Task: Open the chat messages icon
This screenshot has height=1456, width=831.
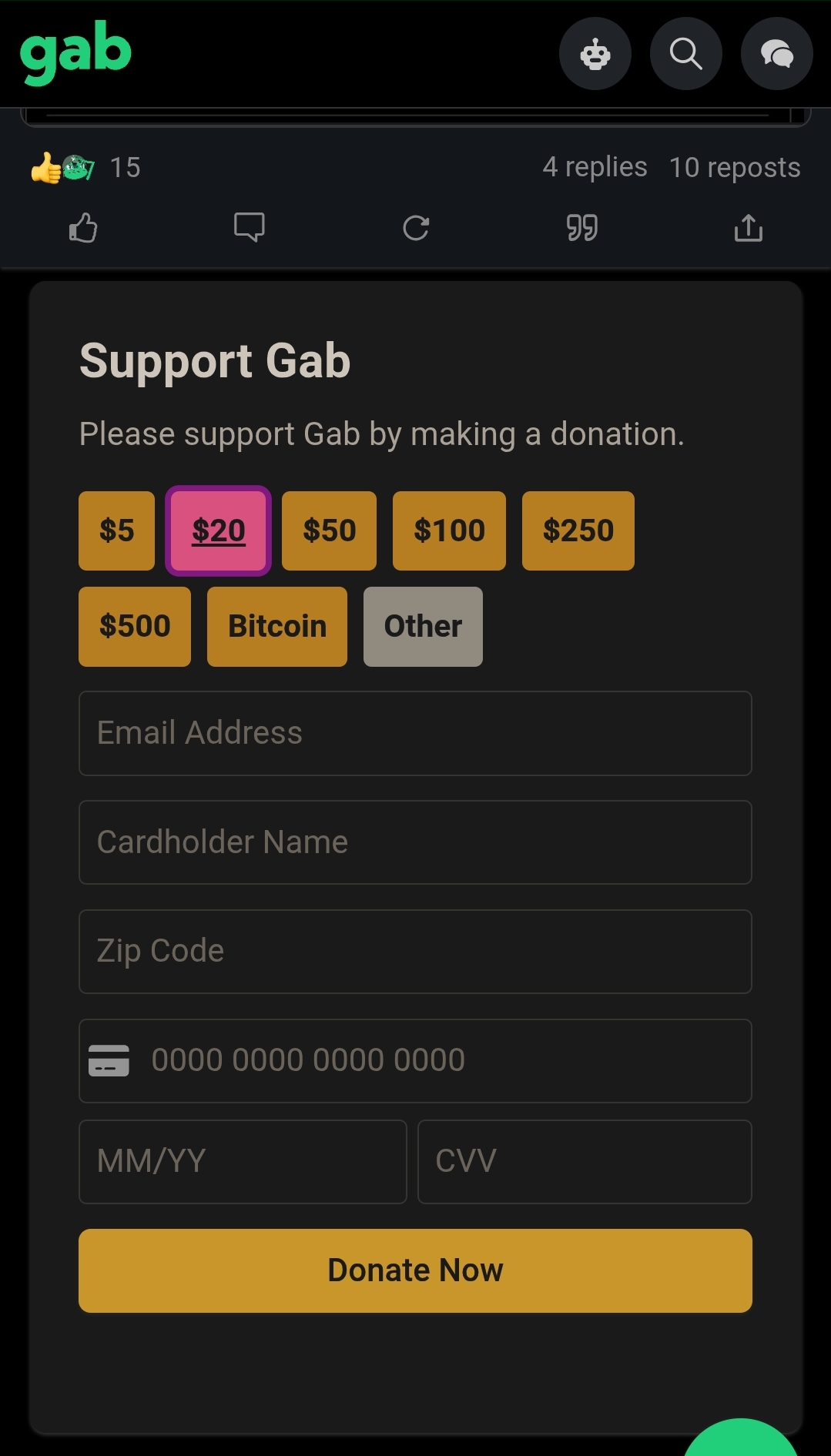Action: tap(776, 54)
